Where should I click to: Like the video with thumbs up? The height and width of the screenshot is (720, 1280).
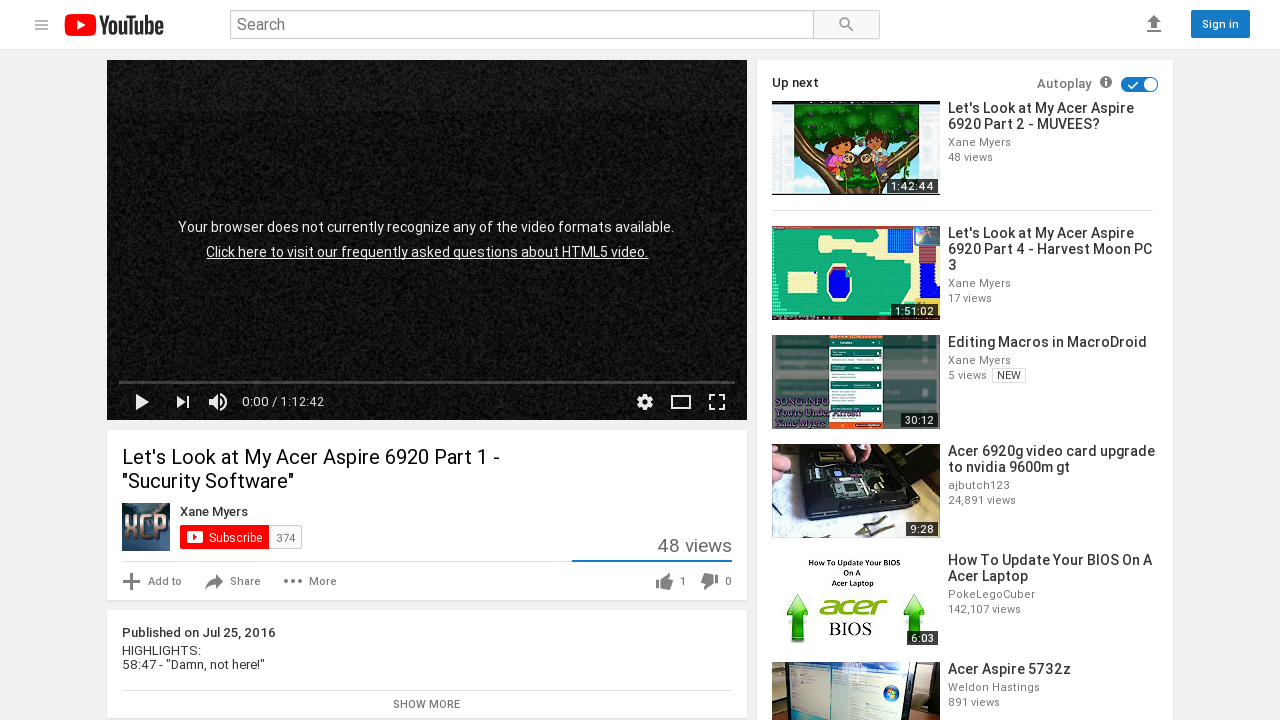(665, 582)
